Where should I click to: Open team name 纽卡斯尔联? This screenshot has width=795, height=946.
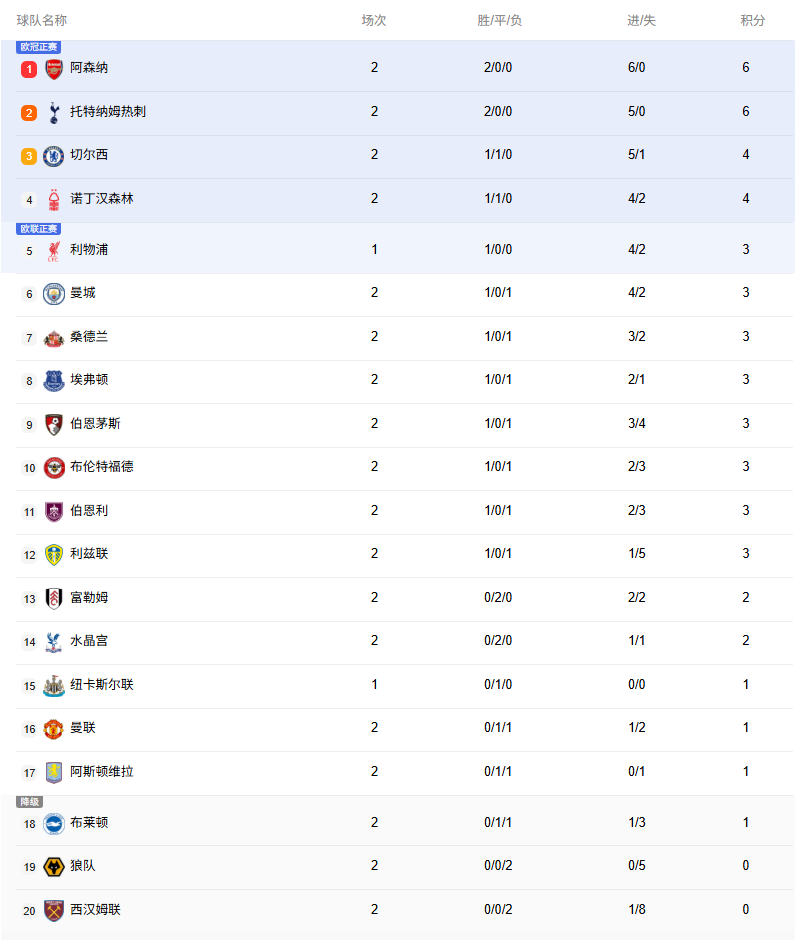[101, 684]
